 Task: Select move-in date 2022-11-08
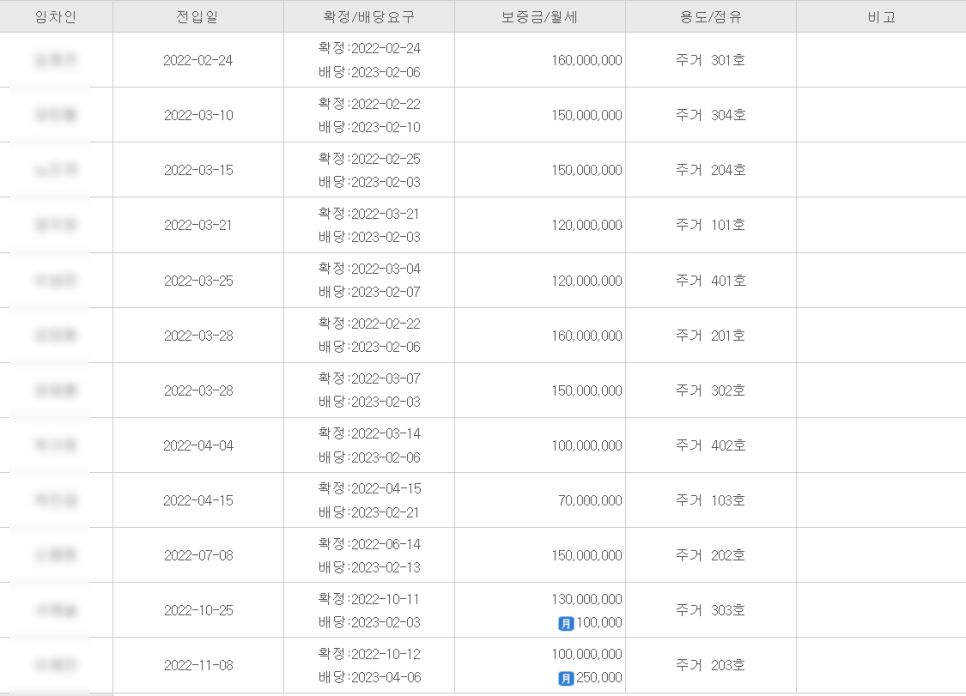[x=198, y=665]
